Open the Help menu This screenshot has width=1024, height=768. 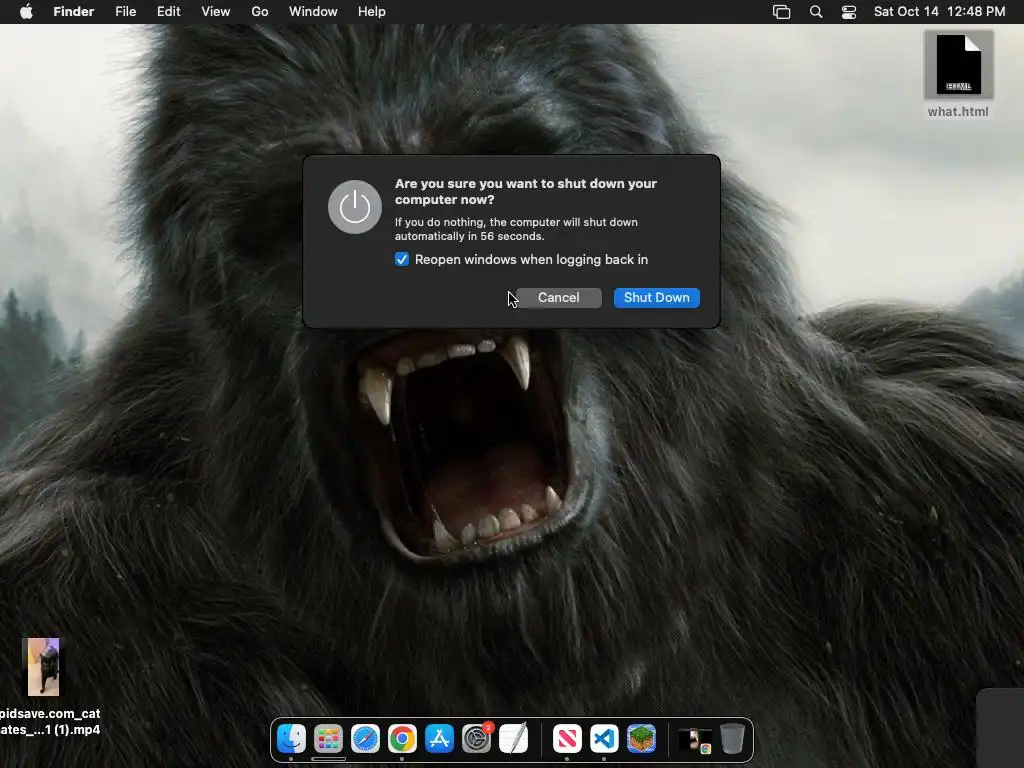[372, 12]
